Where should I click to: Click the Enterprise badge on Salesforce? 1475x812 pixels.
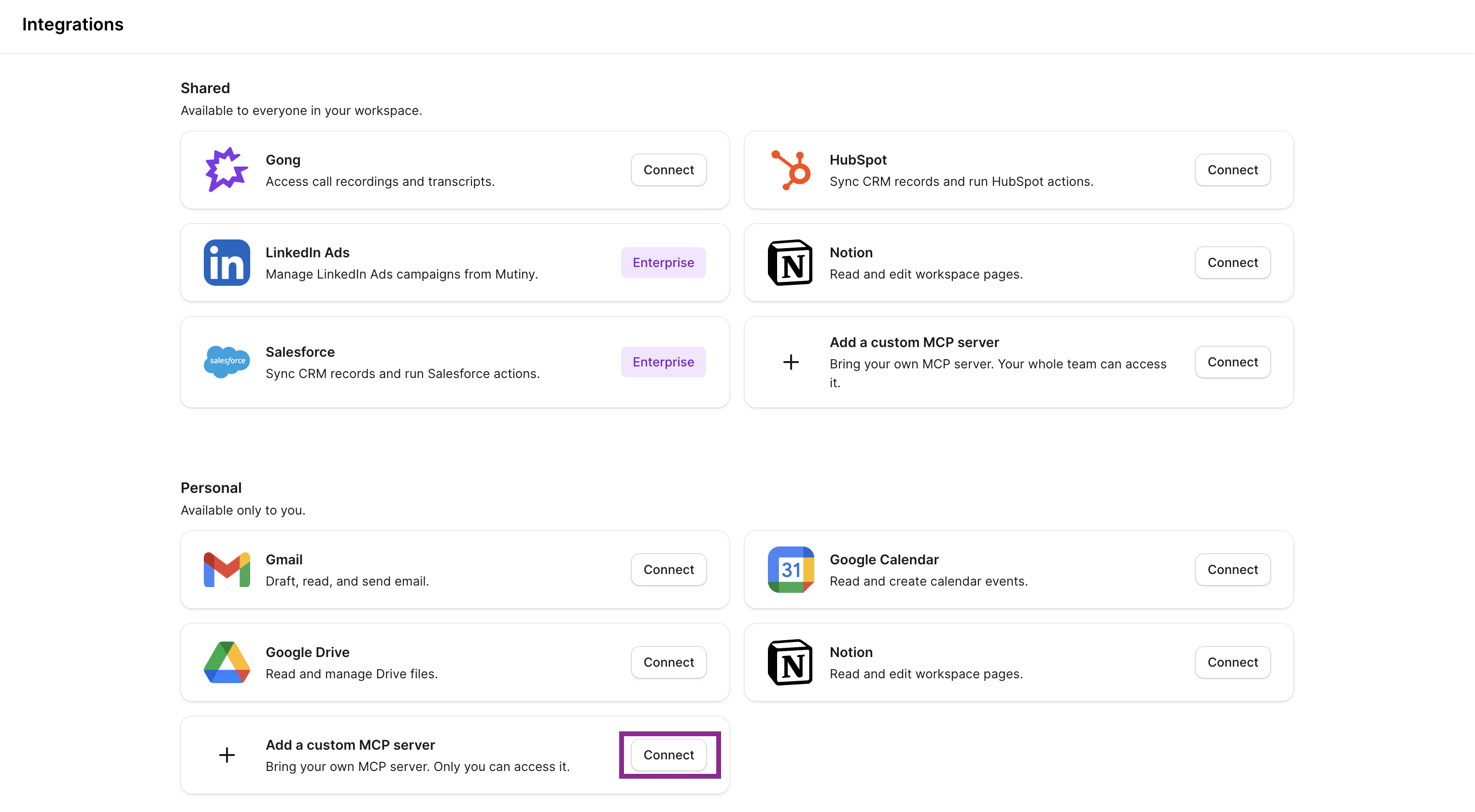(x=663, y=362)
